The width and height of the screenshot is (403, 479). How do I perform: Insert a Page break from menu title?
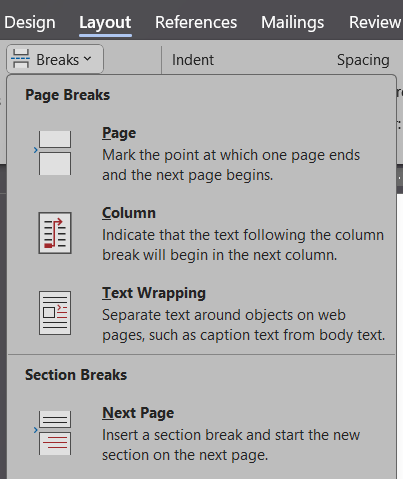[119, 133]
